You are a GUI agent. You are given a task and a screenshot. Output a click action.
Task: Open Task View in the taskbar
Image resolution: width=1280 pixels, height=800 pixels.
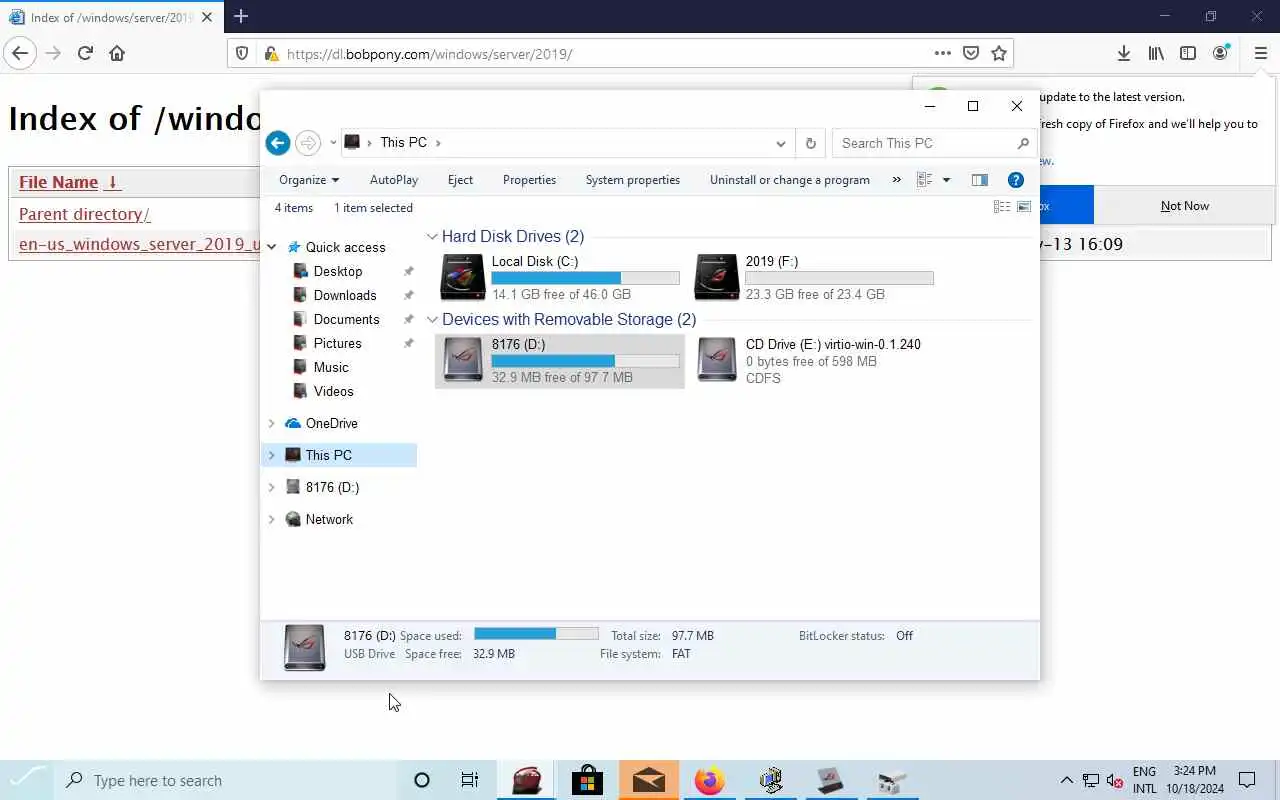[x=469, y=780]
